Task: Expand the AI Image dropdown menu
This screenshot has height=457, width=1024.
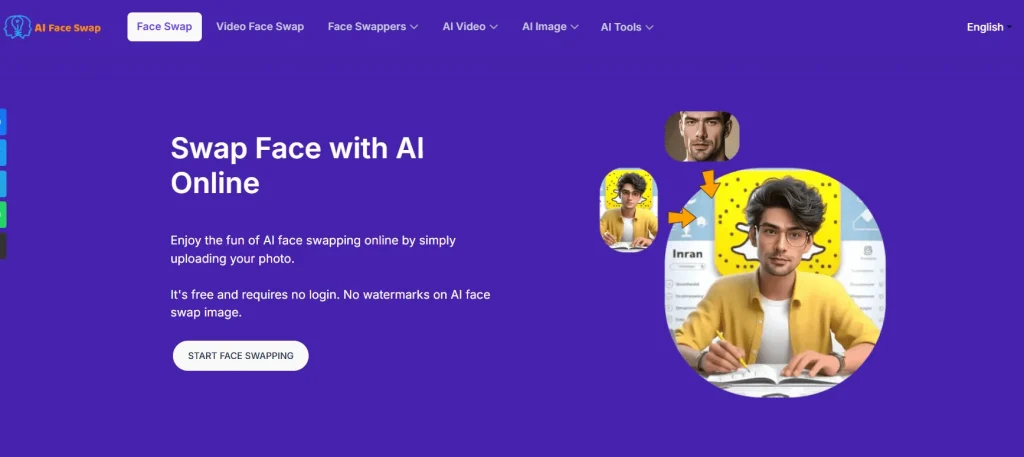Action: click(x=551, y=27)
